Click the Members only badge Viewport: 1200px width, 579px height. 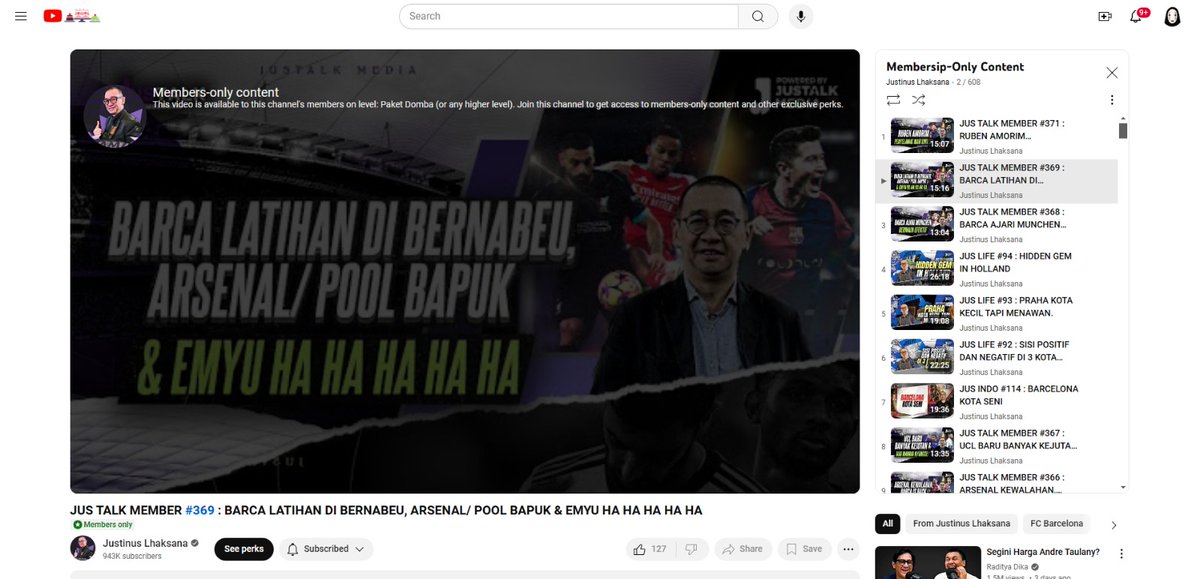coord(103,524)
